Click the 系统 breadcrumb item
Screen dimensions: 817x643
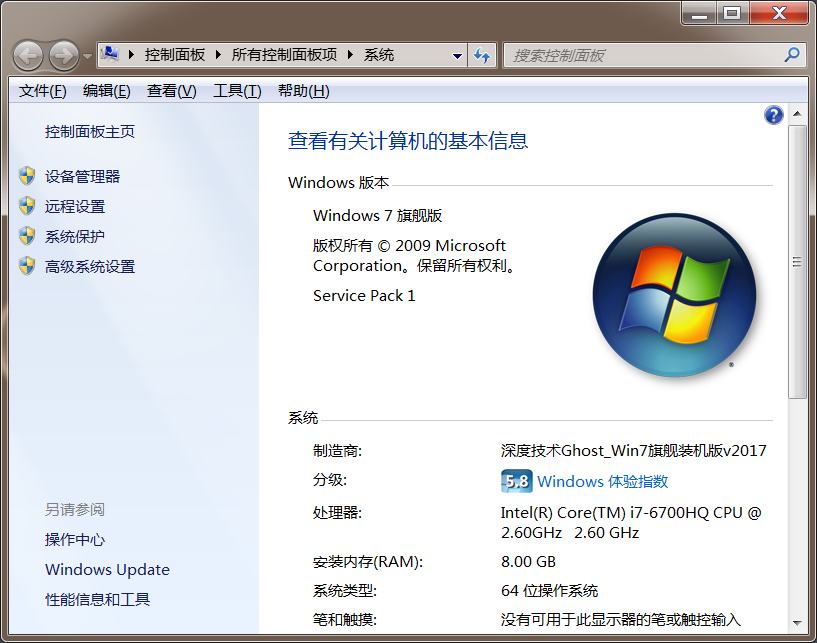click(x=378, y=54)
